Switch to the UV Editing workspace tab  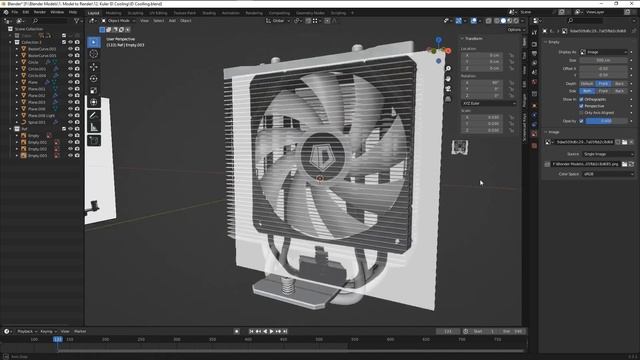158,13
